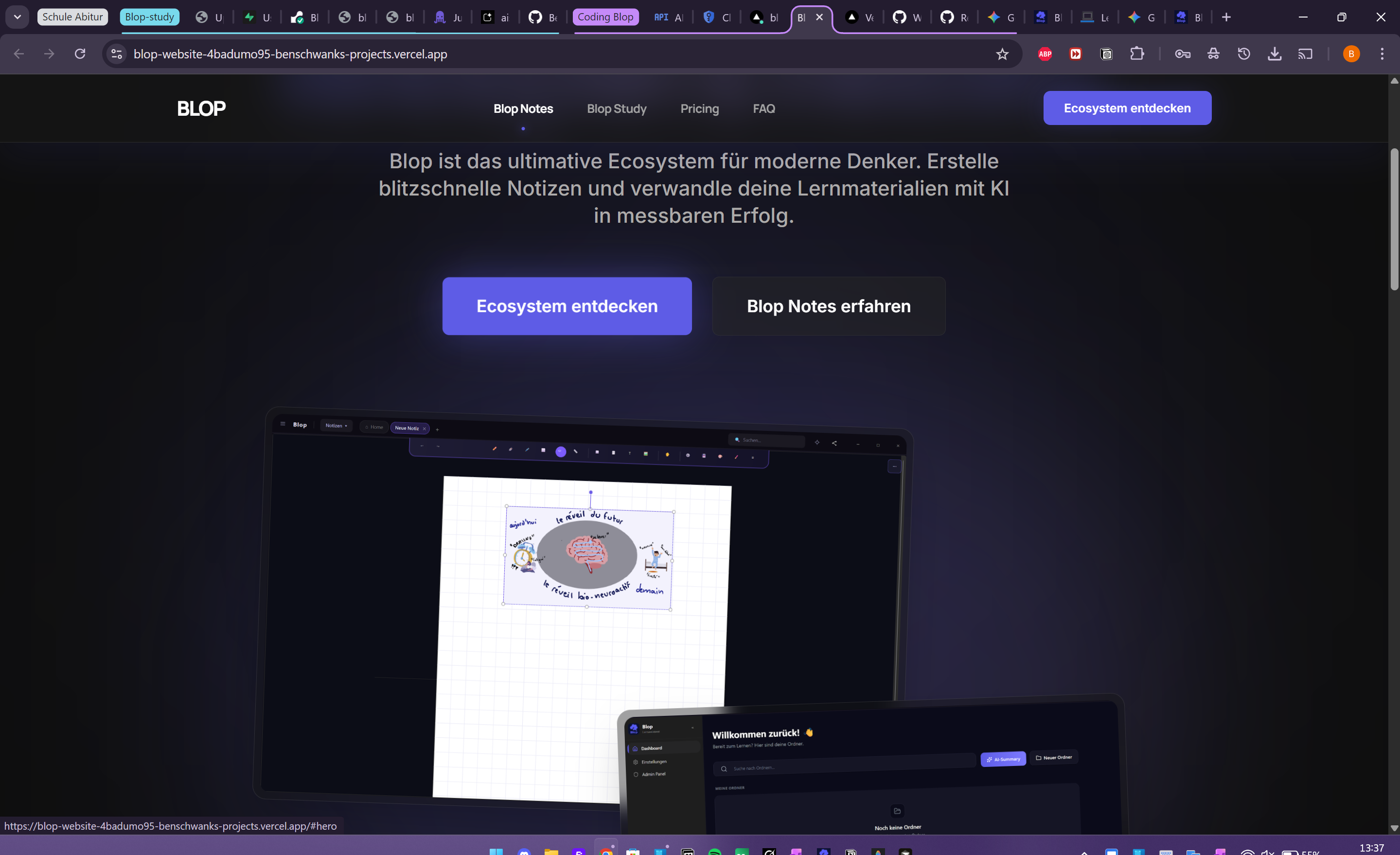This screenshot has width=1400, height=855.
Task: Collapse the Schule Abitur tab group
Action: (73, 17)
